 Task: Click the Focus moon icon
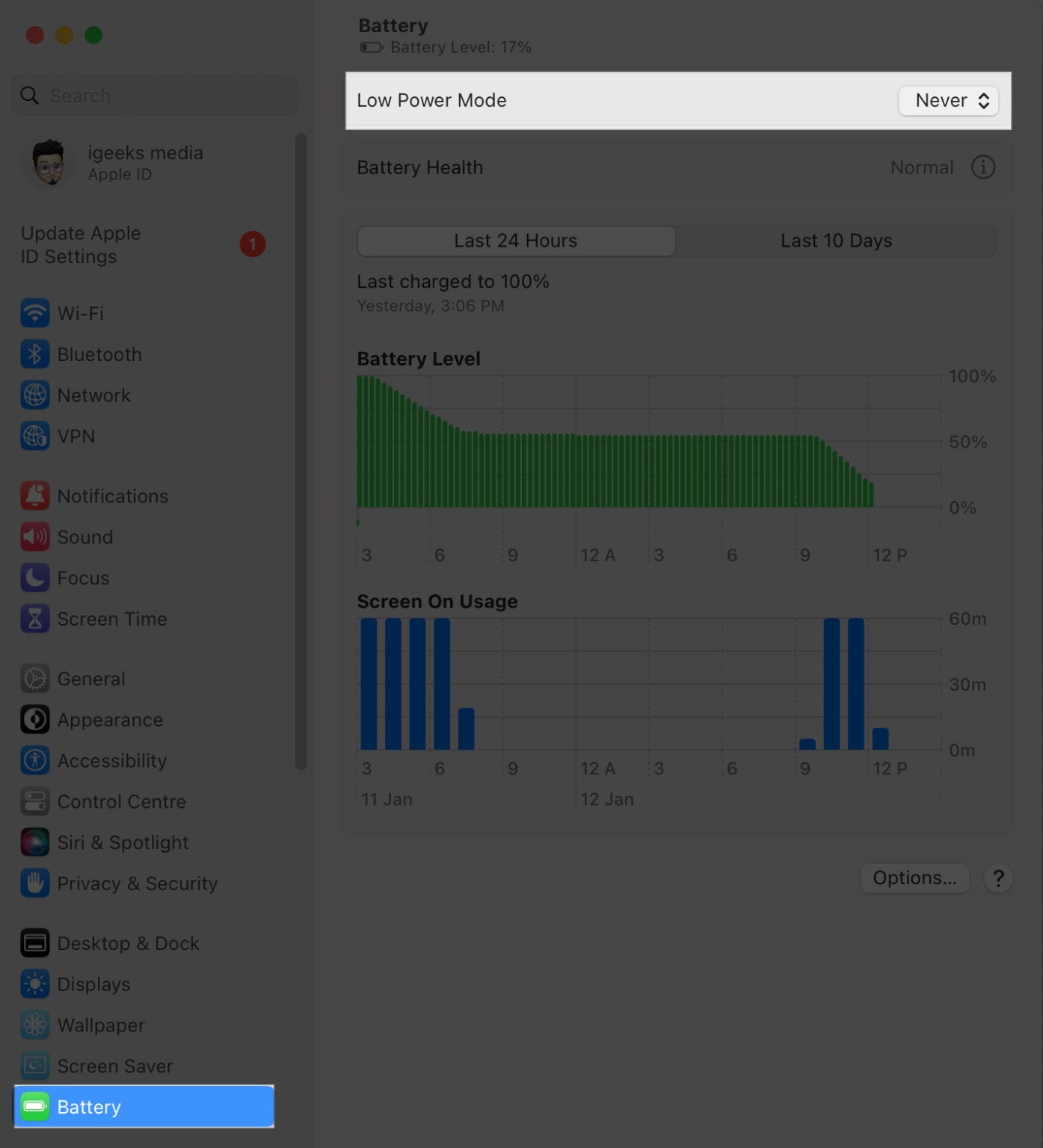tap(34, 578)
